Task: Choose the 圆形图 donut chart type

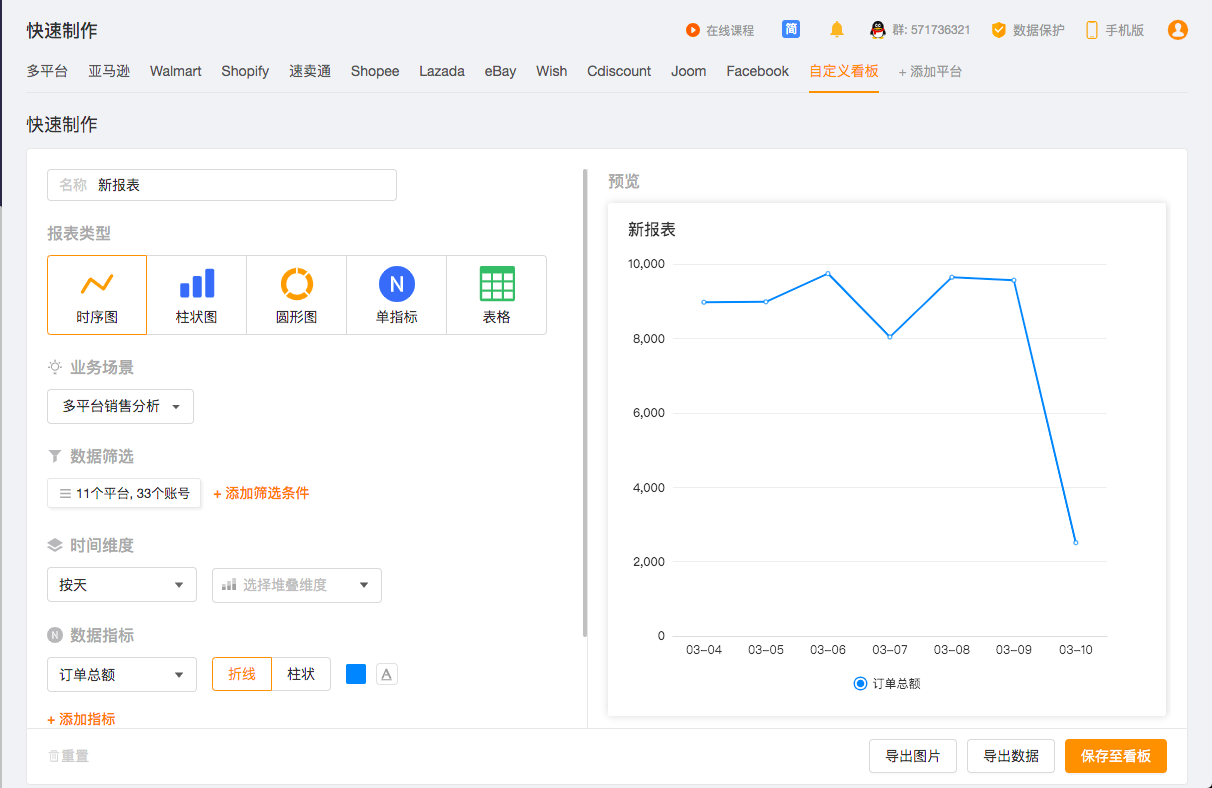Action: pos(297,295)
